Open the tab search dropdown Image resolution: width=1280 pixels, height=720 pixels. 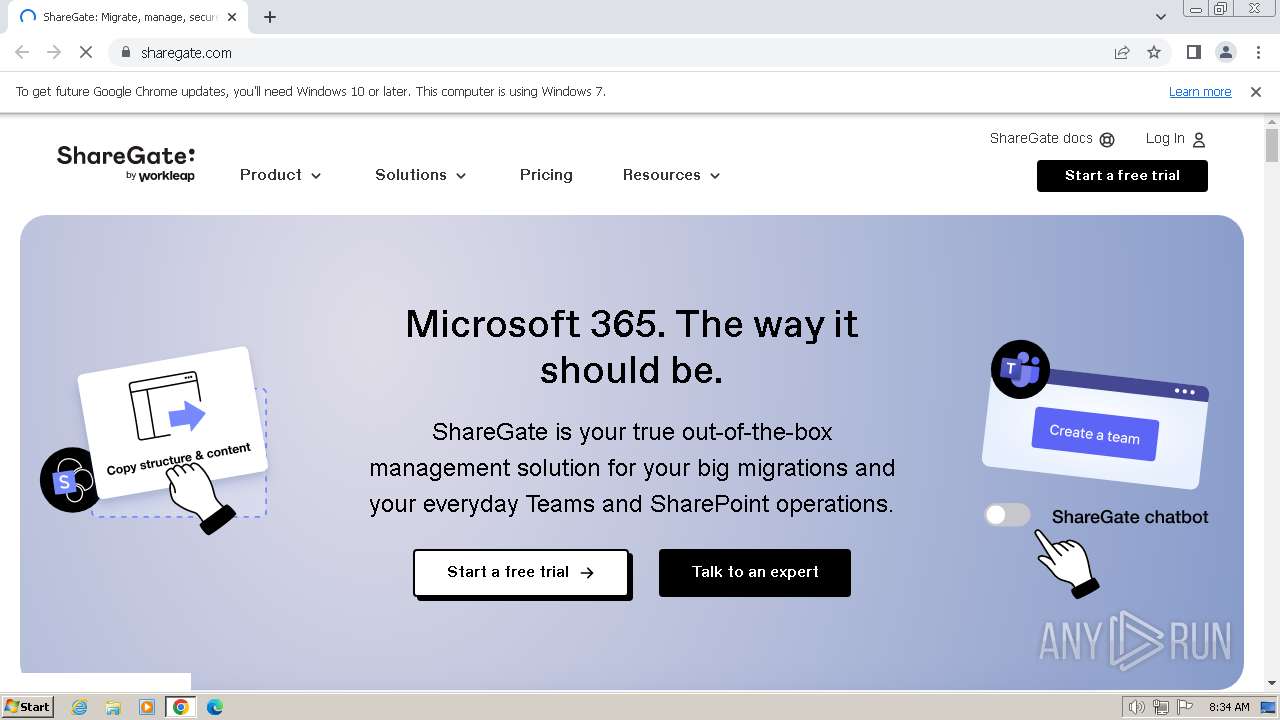(x=1161, y=17)
